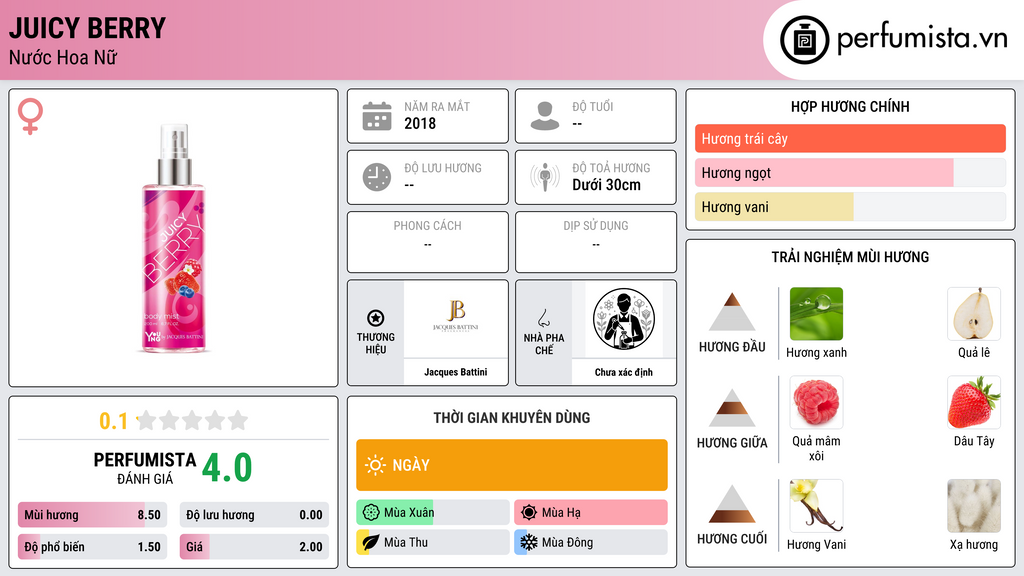Click the Dâu Tây strawberry image

pyautogui.click(x=974, y=402)
